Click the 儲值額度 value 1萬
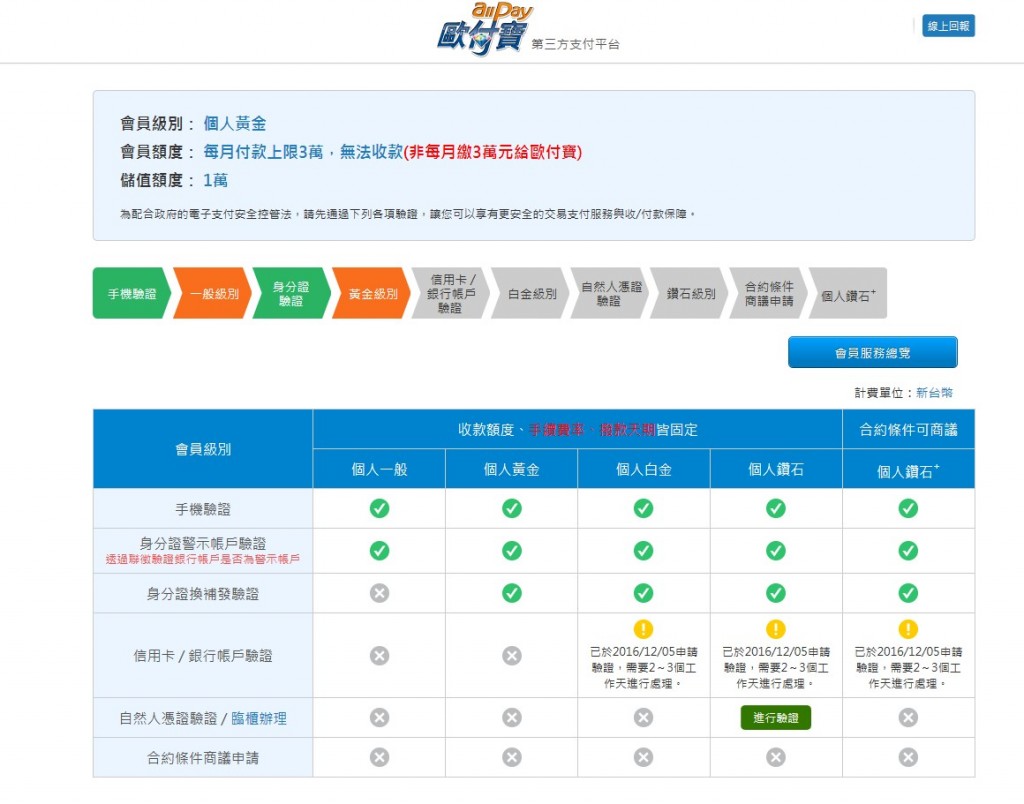This screenshot has width=1024, height=804. pyautogui.click(x=216, y=180)
